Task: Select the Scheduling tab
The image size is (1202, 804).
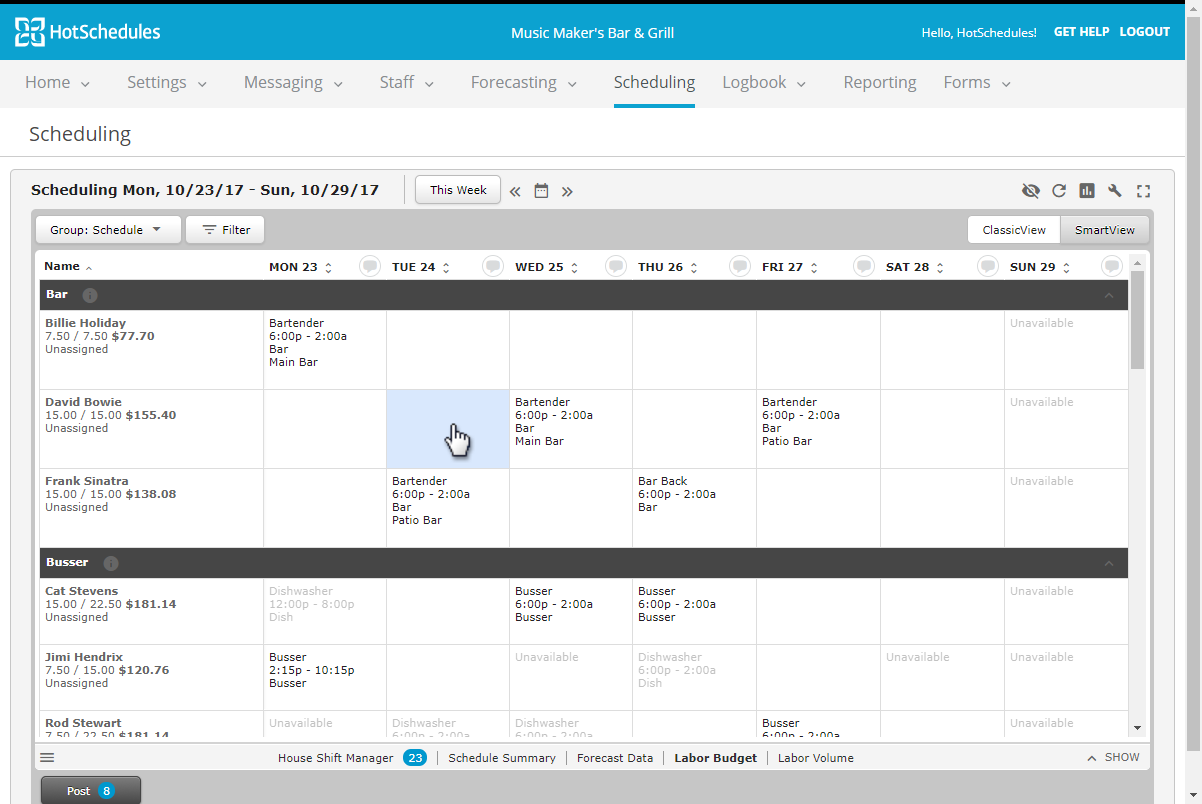Action: point(654,83)
